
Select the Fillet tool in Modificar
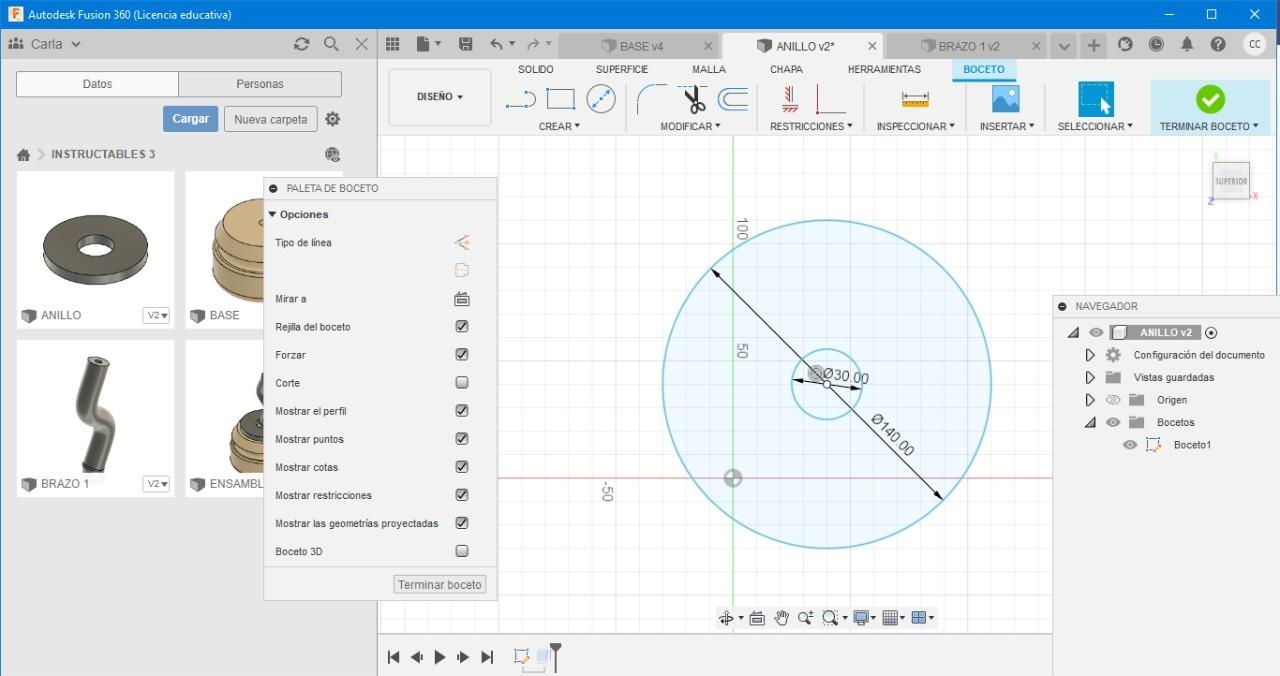(x=651, y=99)
